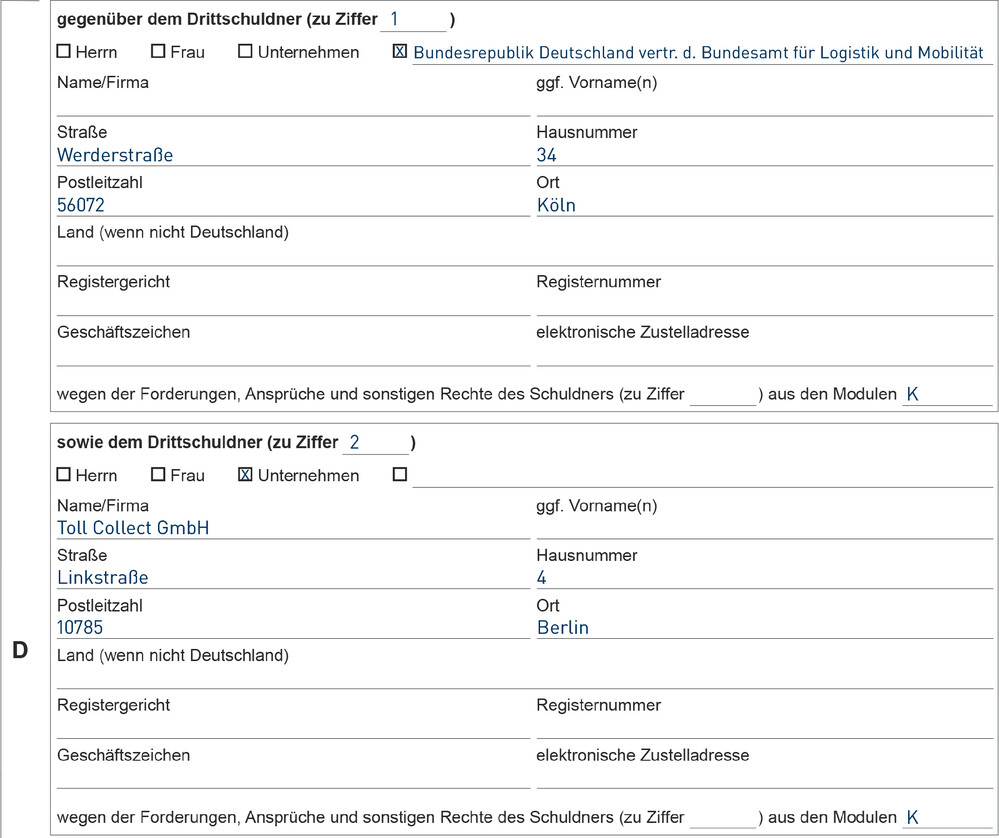Uncheck the Bundesrepublik Deutschland checkbox
999x838 pixels.
coord(400,52)
